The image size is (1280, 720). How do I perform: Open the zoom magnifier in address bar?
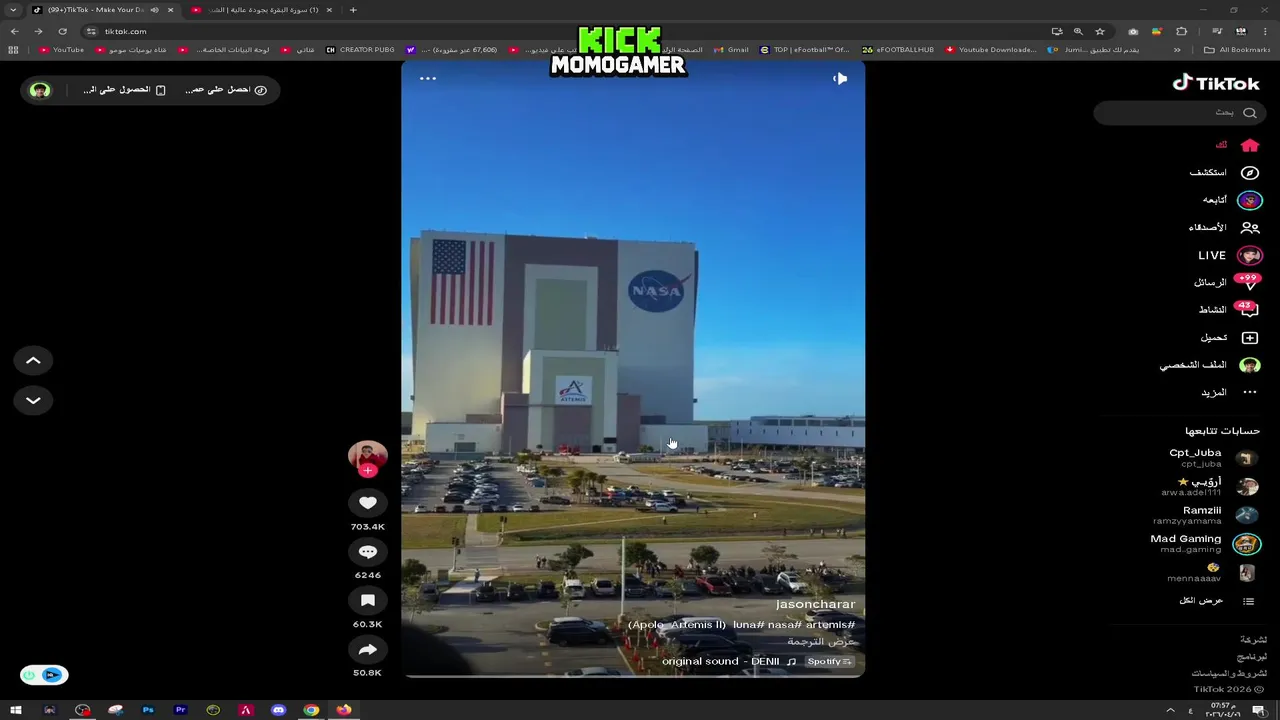click(1078, 31)
